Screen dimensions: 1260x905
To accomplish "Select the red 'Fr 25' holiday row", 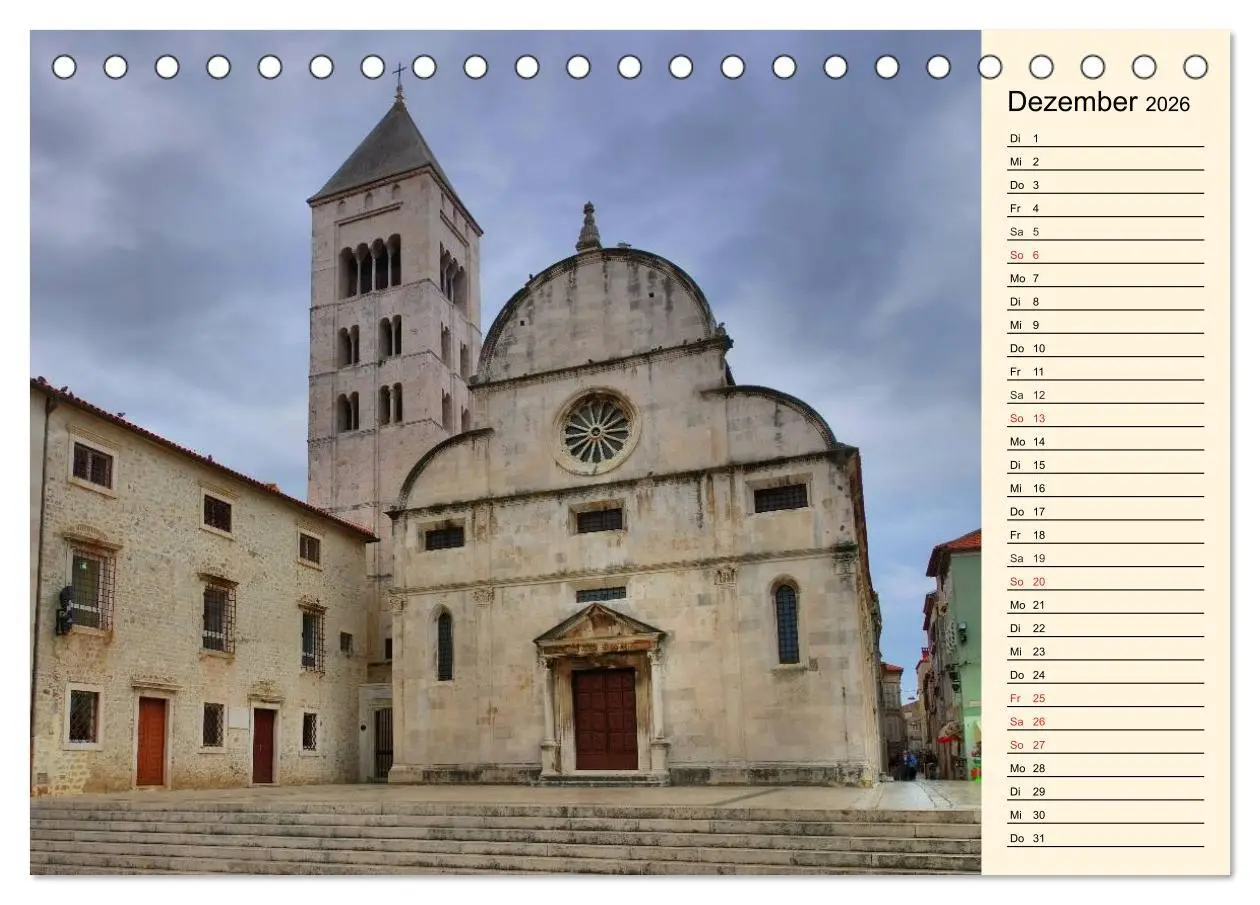I will point(1105,698).
